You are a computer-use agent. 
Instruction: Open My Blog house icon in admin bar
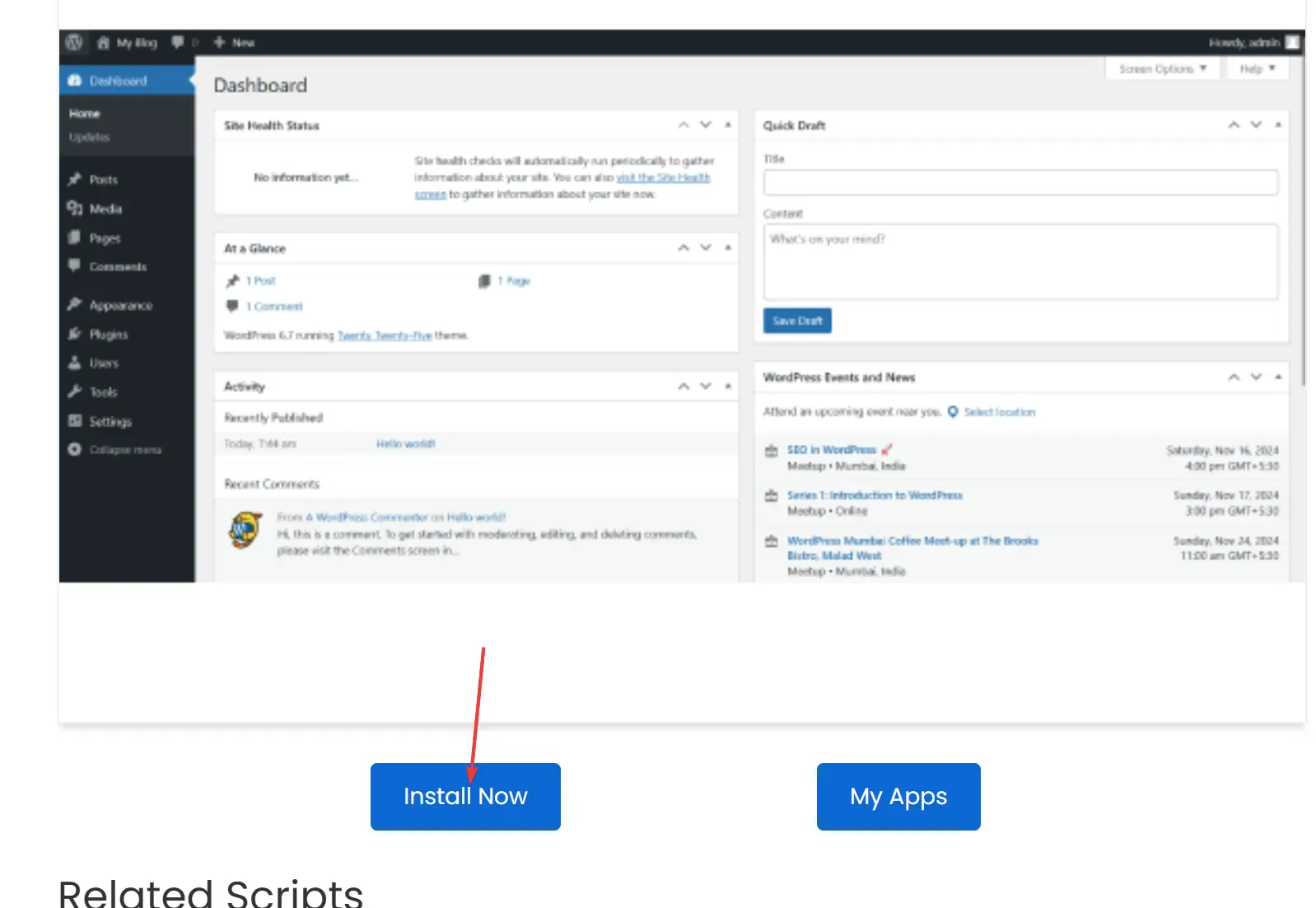click(x=103, y=43)
